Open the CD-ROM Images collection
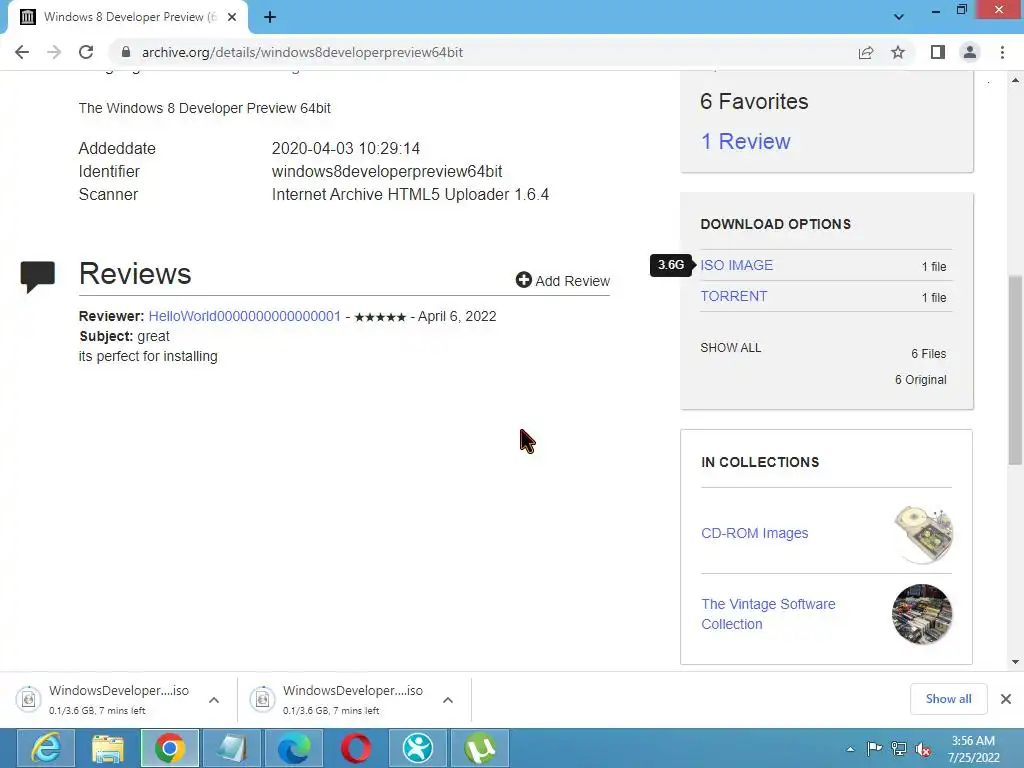This screenshot has height=768, width=1024. point(754,533)
